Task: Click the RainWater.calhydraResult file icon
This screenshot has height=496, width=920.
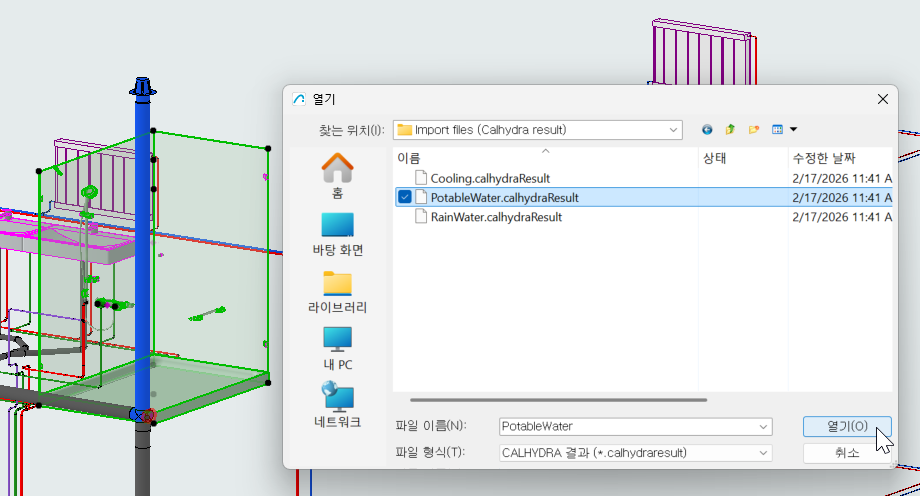Action: pos(421,217)
